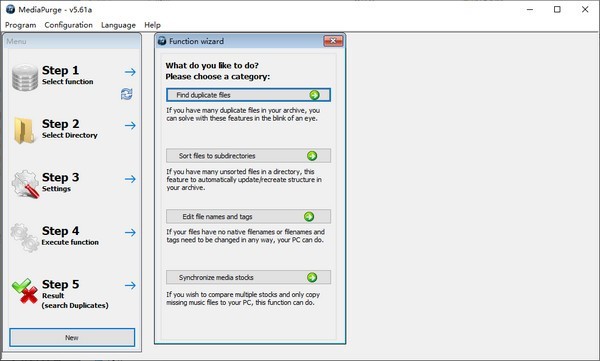600x361 pixels.
Task: Click the Menu panel header
Action: coord(72,41)
